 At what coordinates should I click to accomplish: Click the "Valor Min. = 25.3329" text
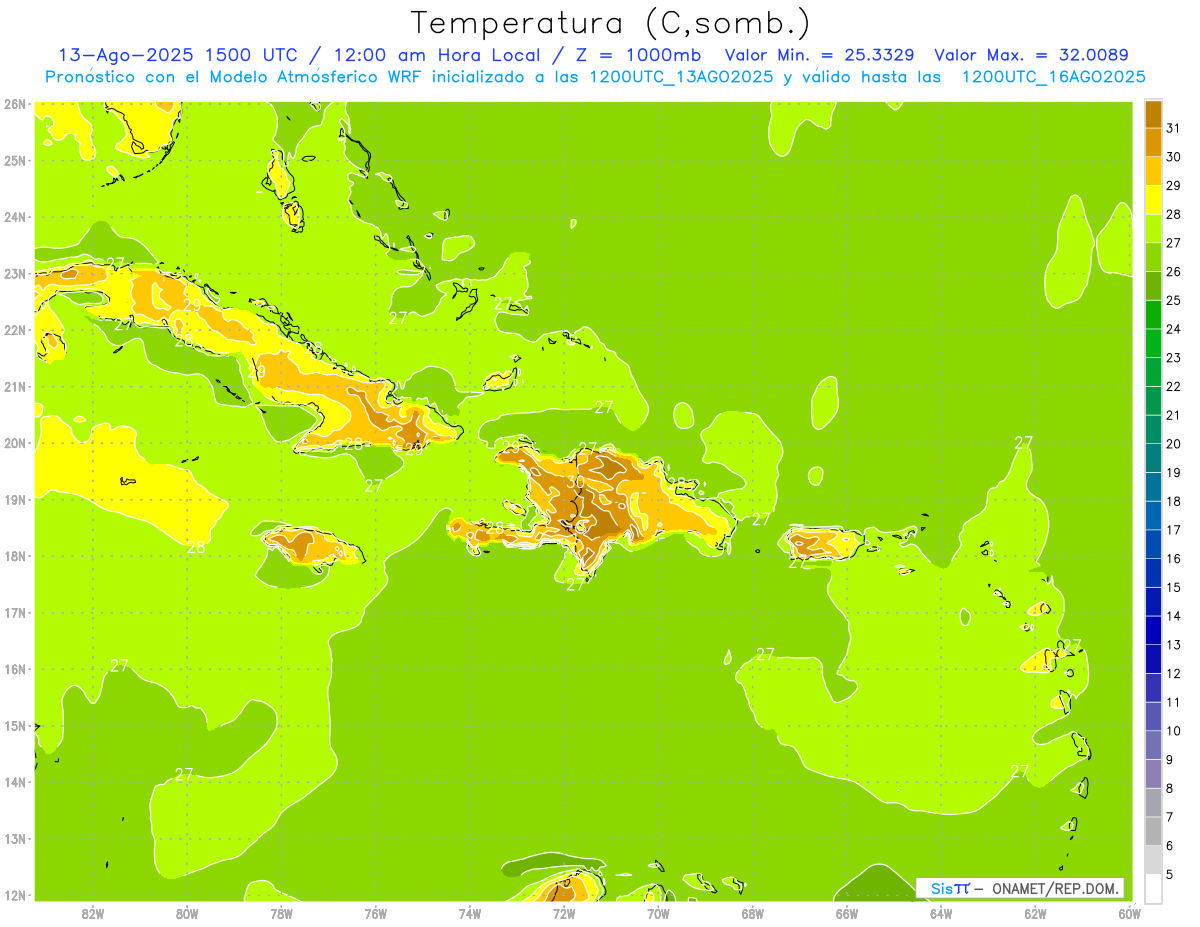(820, 55)
